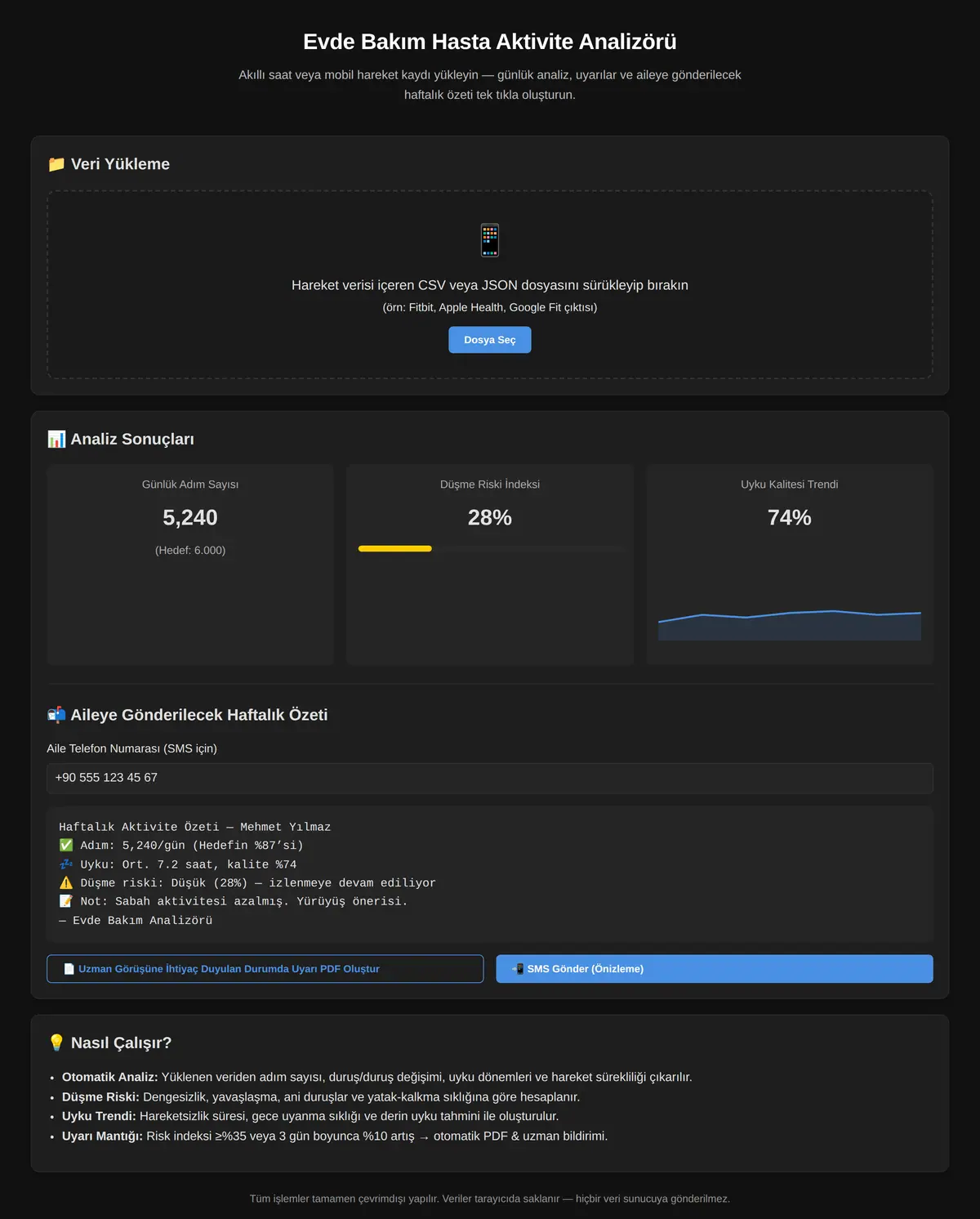980x1219 pixels.
Task: Click the Dosya Seç button
Action: click(x=490, y=340)
